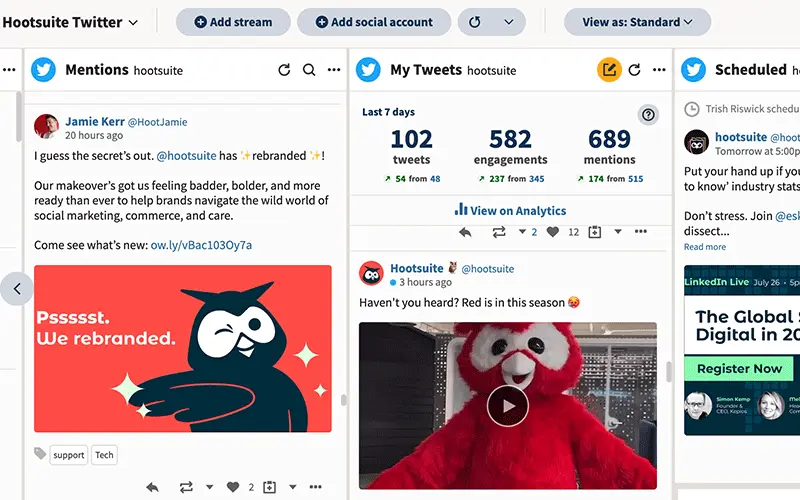Viewport: 800px width, 500px height.
Task: Search within the Mentions stream
Action: [x=309, y=70]
